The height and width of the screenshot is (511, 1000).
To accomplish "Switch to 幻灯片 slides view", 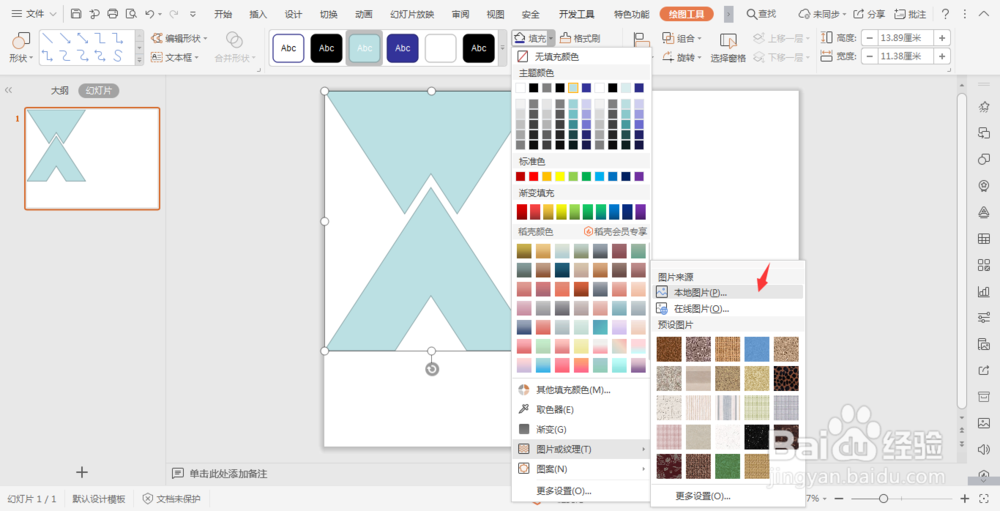I will (x=99, y=91).
